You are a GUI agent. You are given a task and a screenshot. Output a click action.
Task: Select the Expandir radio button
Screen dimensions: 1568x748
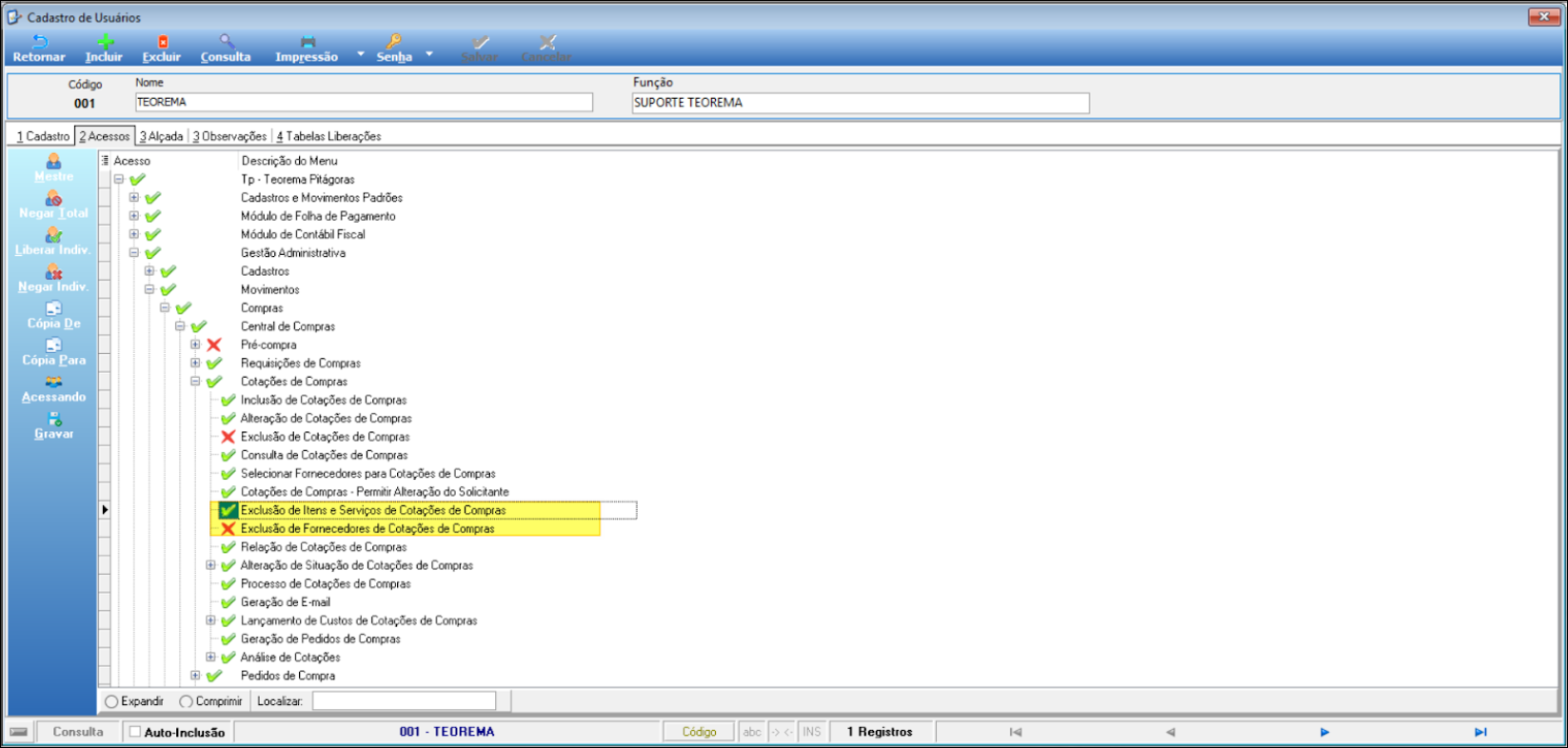(x=111, y=701)
